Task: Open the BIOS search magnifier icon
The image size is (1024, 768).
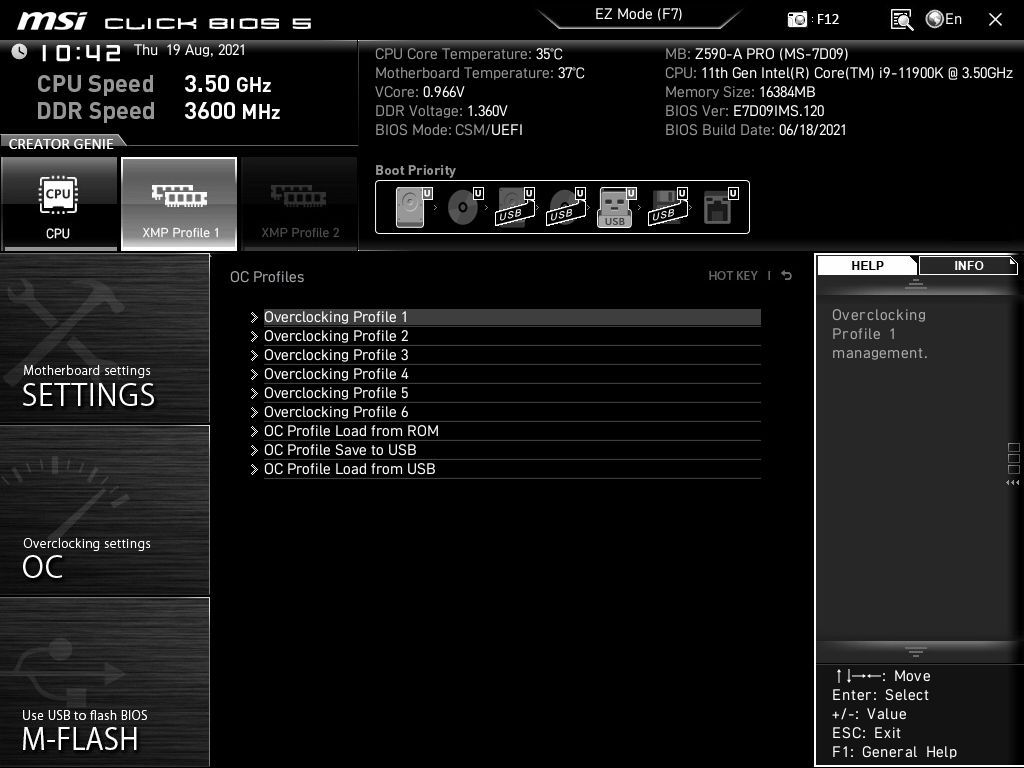Action: pyautogui.click(x=901, y=20)
